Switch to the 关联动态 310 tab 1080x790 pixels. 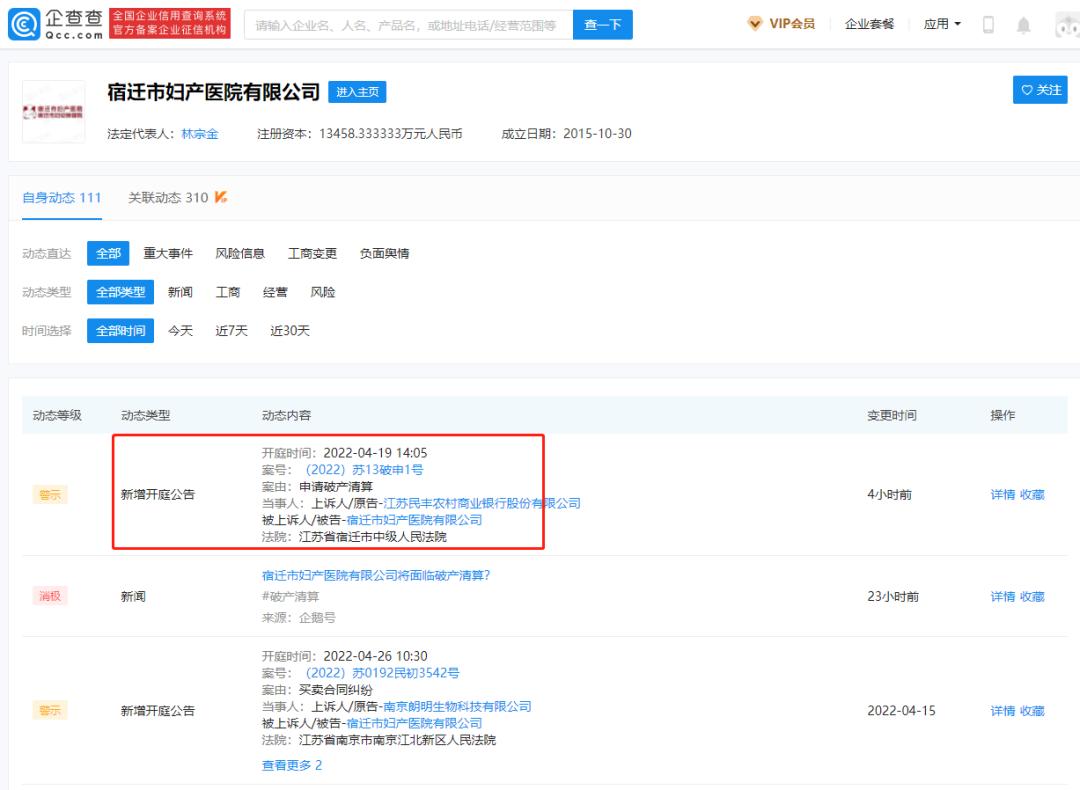[x=168, y=197]
